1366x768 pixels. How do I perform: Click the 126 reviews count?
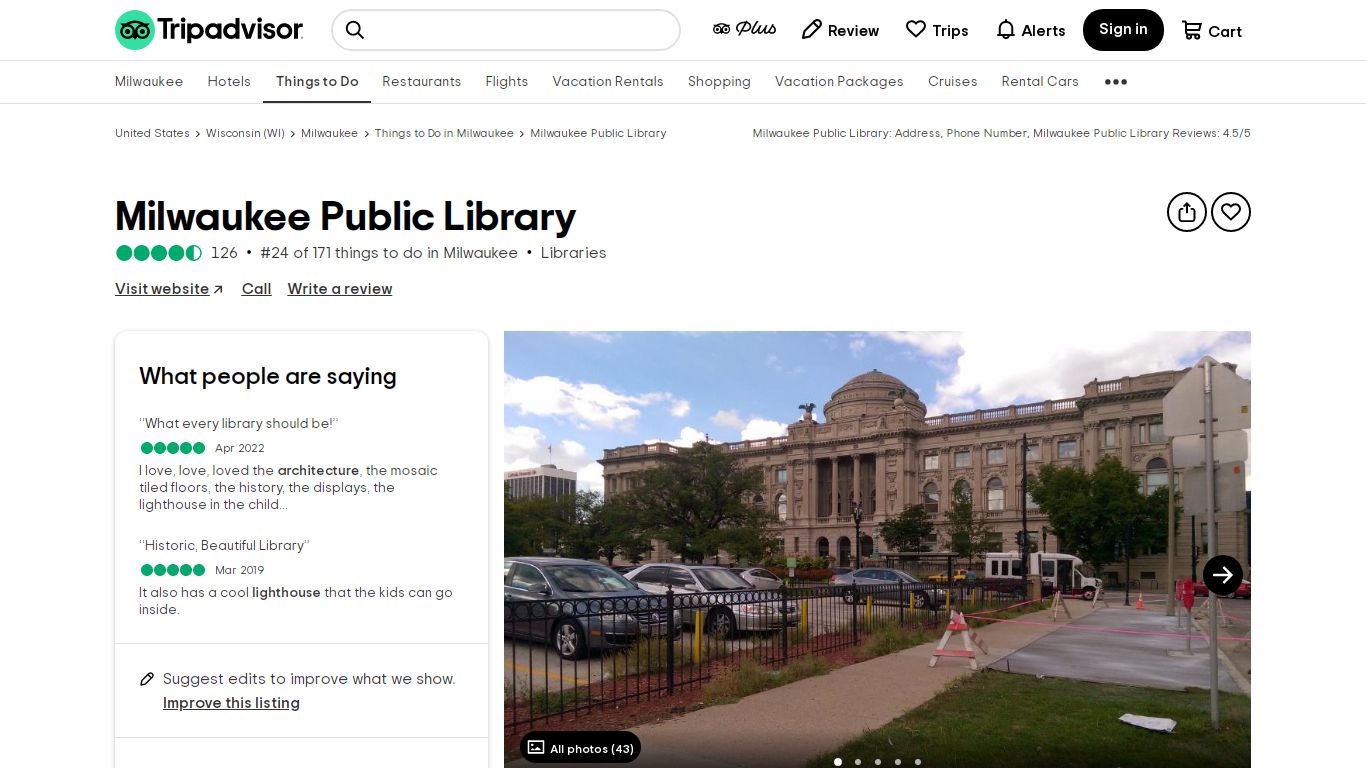click(x=224, y=253)
